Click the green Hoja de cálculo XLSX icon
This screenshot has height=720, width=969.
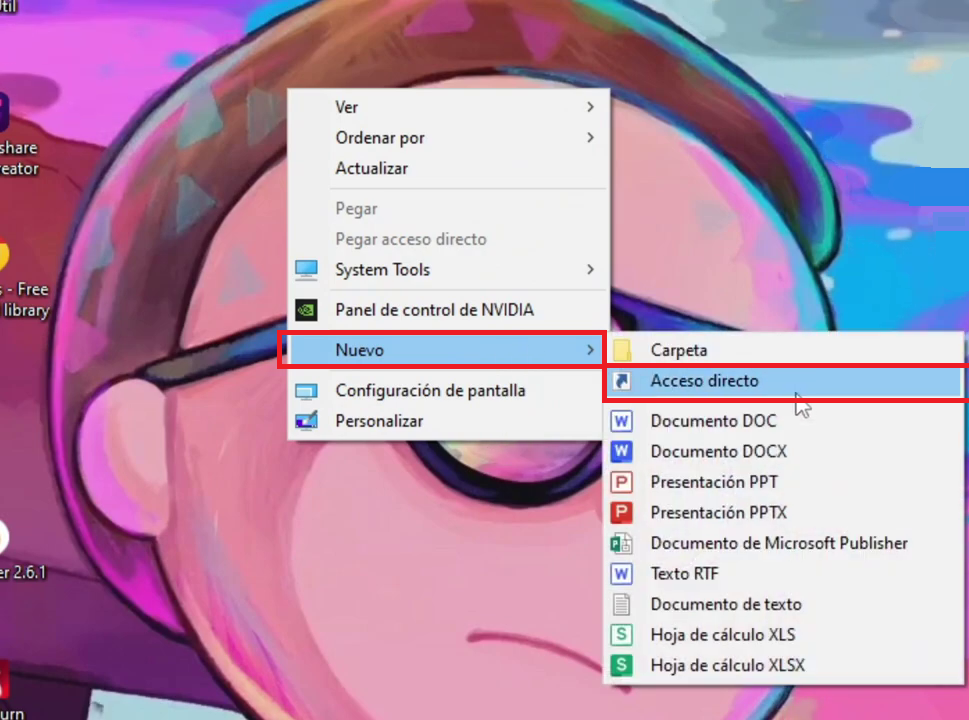[622, 665]
